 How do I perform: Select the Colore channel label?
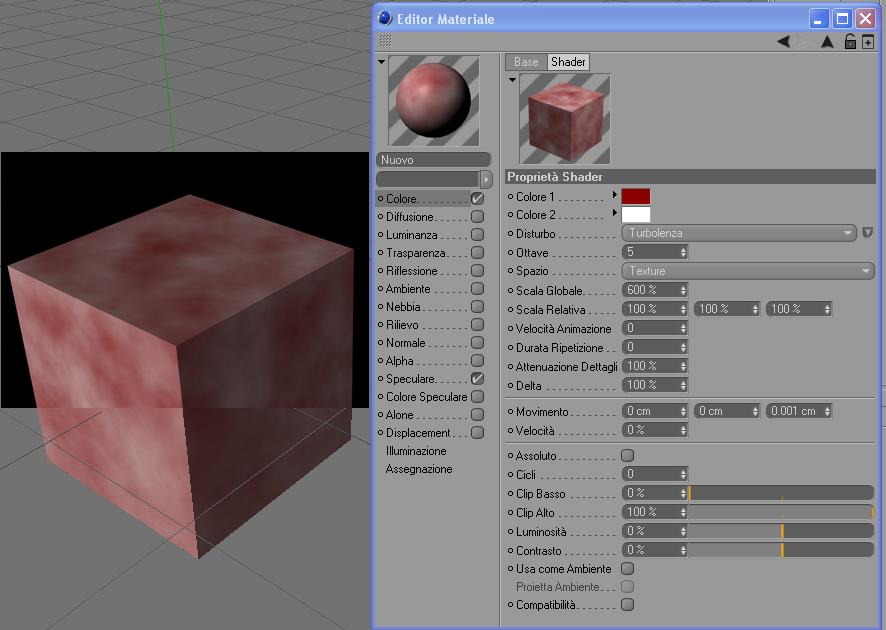click(401, 199)
